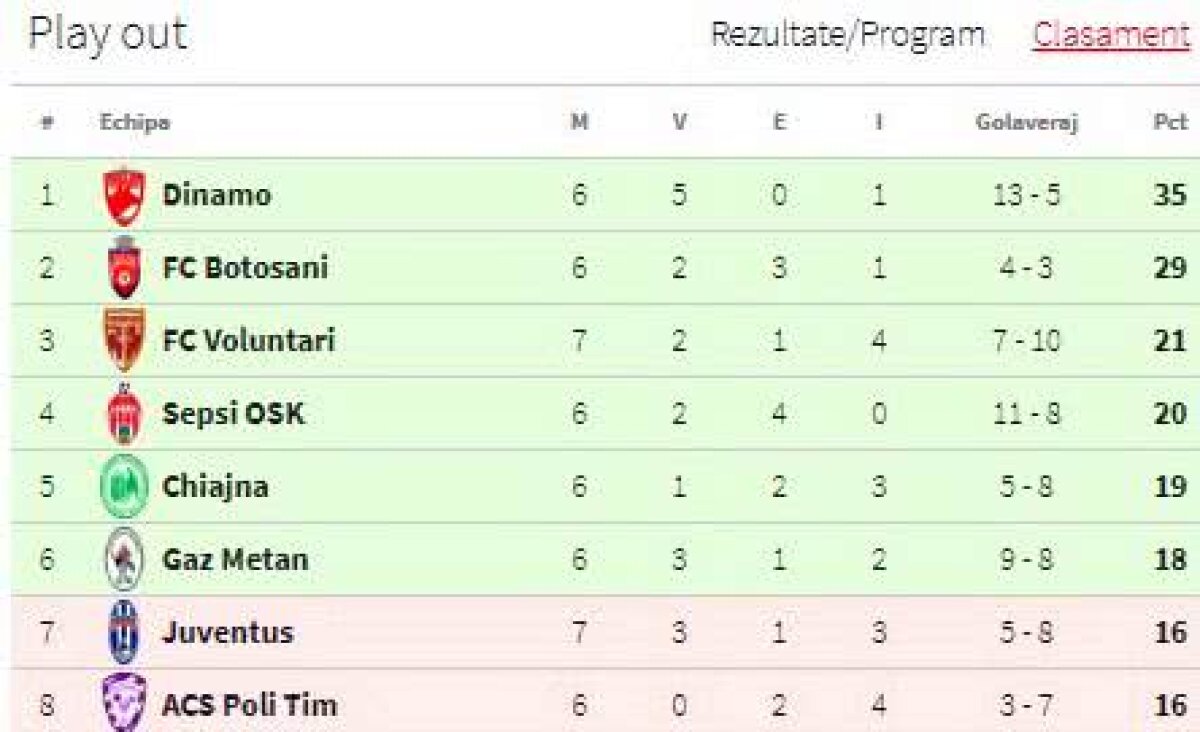This screenshot has width=1200, height=732.
Task: Click the ACS Poli Tim name
Action: tap(249, 706)
